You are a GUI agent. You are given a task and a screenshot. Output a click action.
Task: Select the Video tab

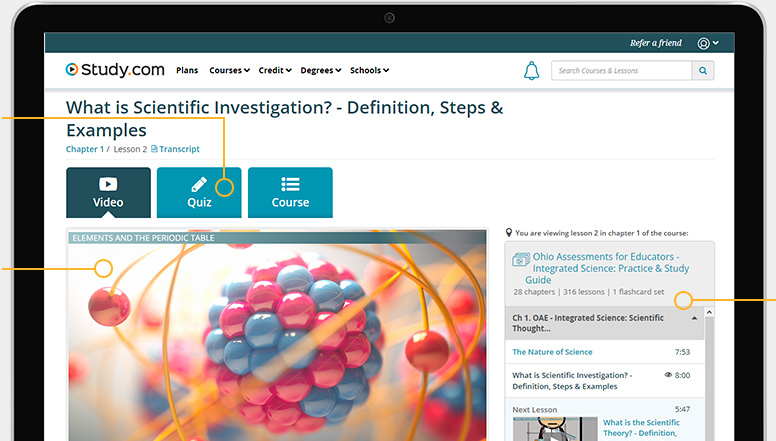[108, 192]
